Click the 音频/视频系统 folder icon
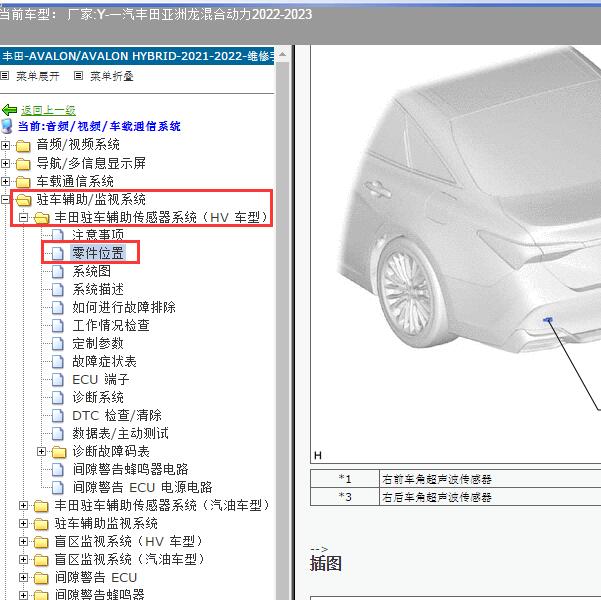Screen dimensions: 601x600 (23, 146)
